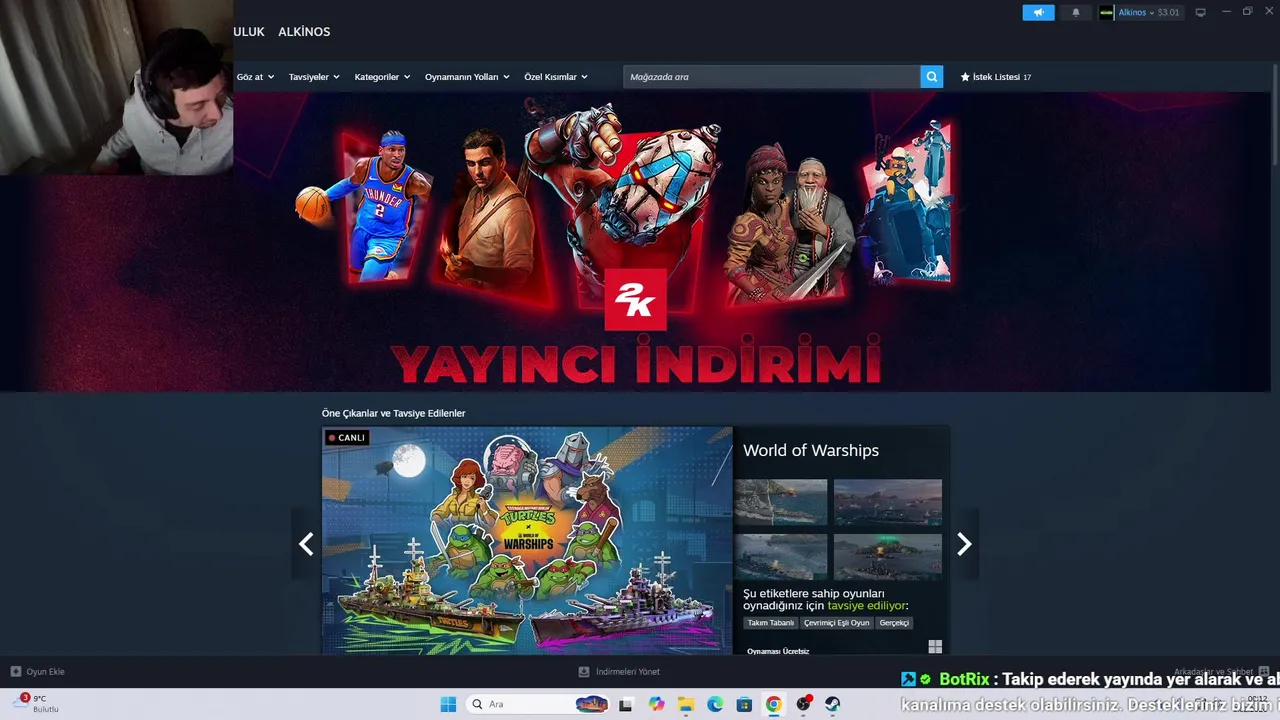This screenshot has height=720, width=1280.
Task: Open the World of Warships featured artwork
Action: pyautogui.click(x=527, y=541)
